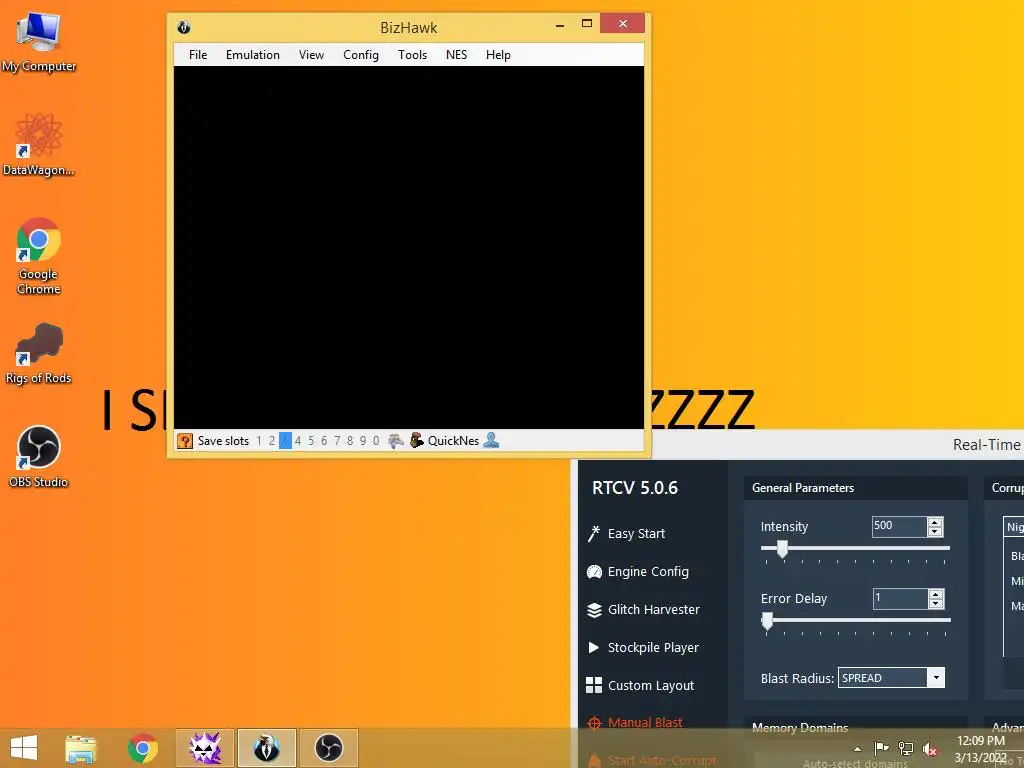Decrease Intensity with the down spinner arrow
This screenshot has width=1024, height=768.
[935, 532]
